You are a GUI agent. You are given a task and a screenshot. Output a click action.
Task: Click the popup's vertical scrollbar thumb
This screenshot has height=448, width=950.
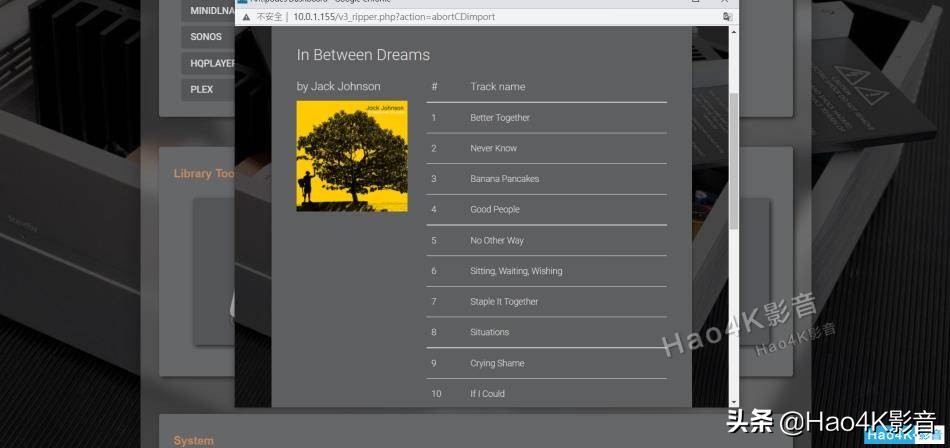pyautogui.click(x=734, y=161)
